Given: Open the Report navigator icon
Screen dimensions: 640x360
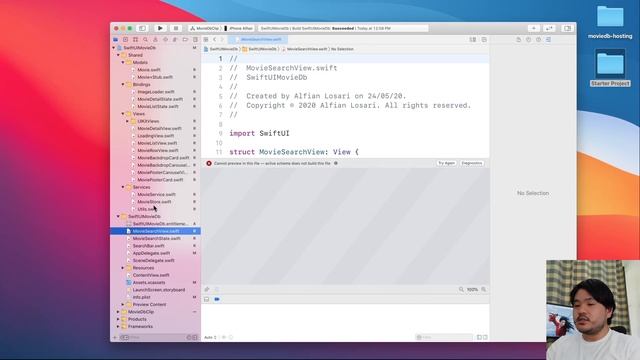Looking at the screenshot, I should click(195, 40).
